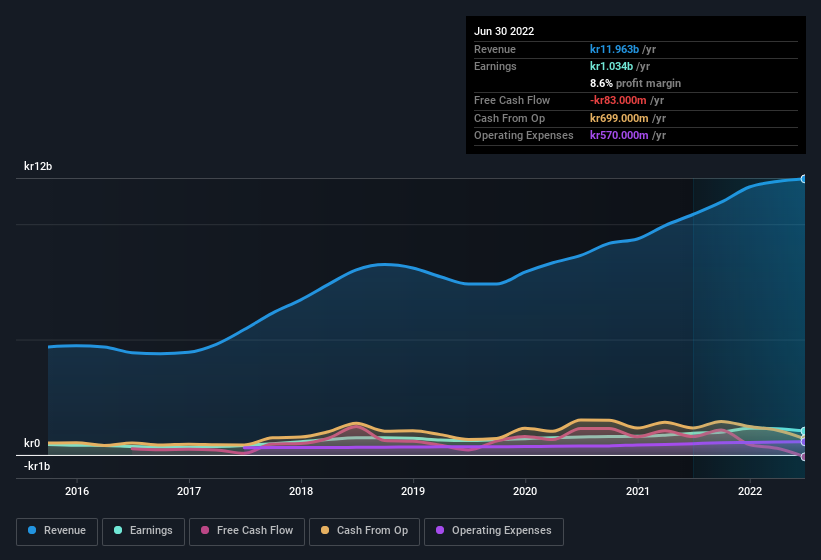
Task: Click the 2022 x-axis label
Action: [x=750, y=491]
